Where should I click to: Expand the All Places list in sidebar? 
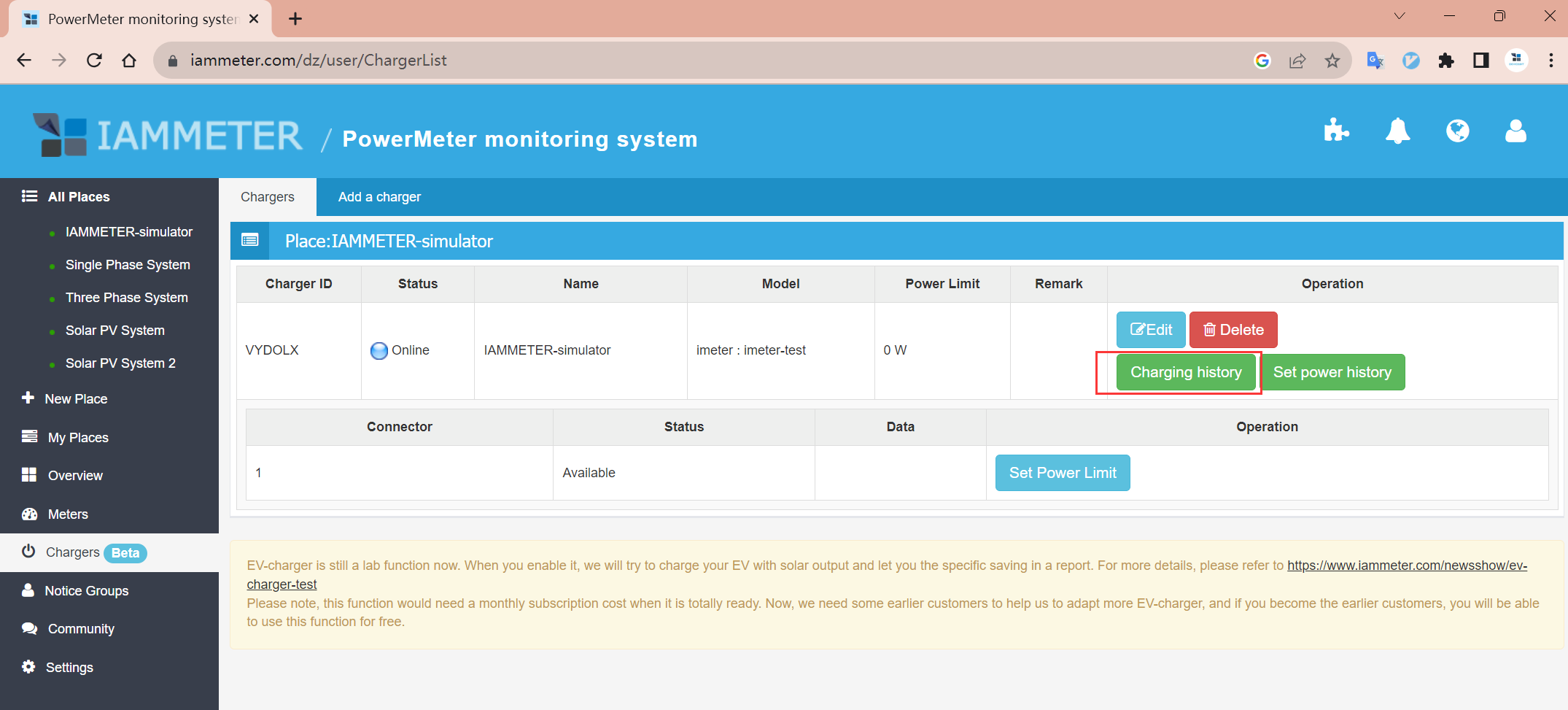tap(78, 197)
